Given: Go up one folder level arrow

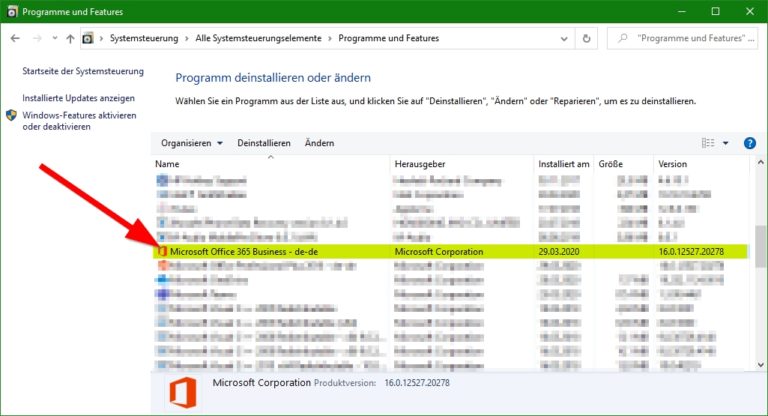Looking at the screenshot, I should 70,38.
